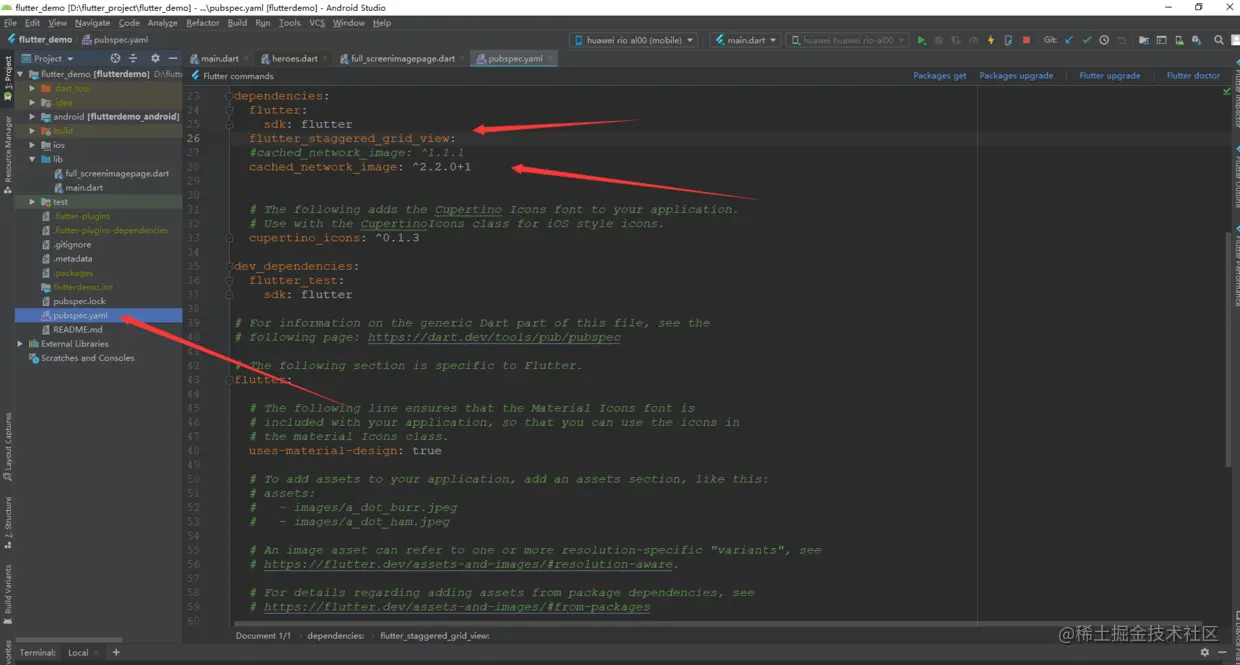This screenshot has width=1240, height=665.
Task: Switch to the main.dart editor tab
Action: (215, 58)
